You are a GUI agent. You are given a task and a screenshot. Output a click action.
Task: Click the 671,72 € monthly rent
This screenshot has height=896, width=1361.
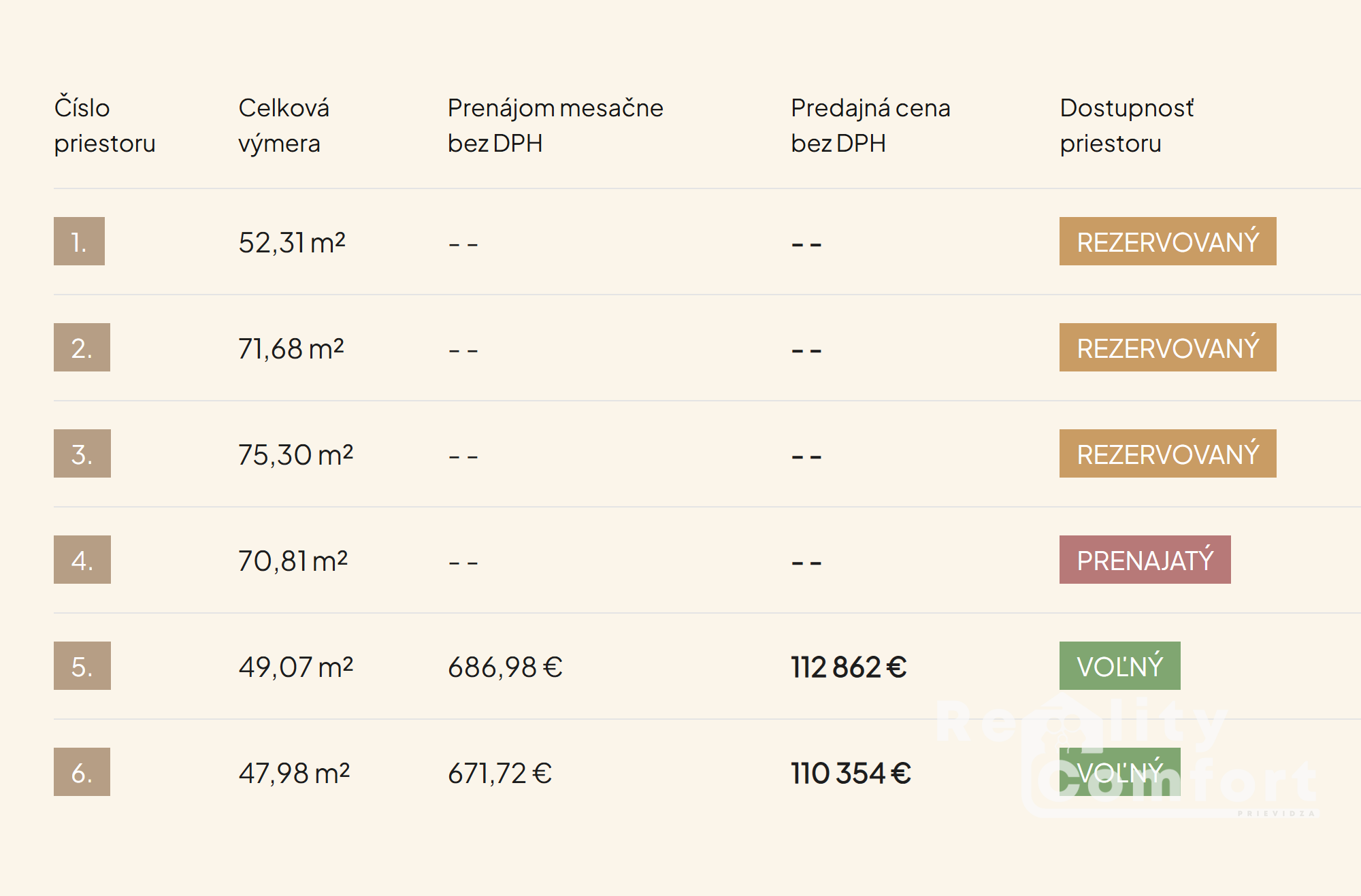point(499,773)
